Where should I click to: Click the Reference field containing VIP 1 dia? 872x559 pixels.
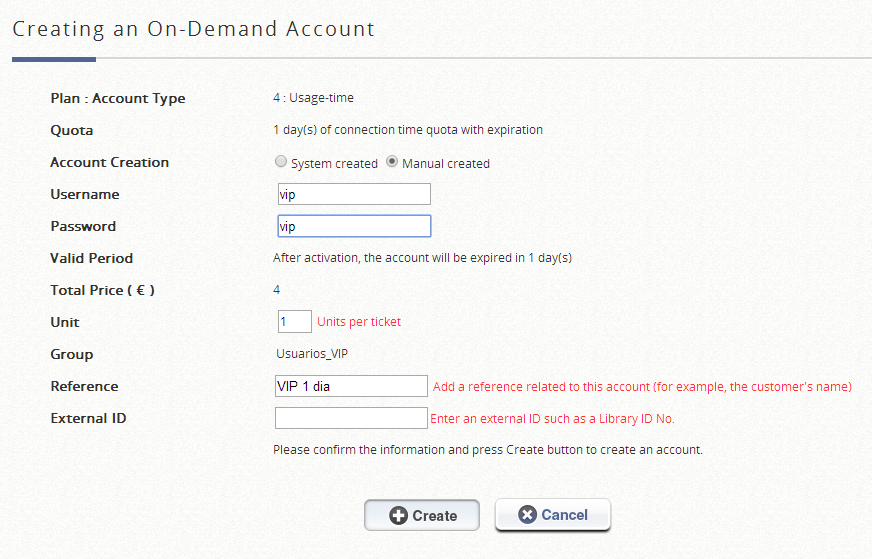pyautogui.click(x=351, y=386)
